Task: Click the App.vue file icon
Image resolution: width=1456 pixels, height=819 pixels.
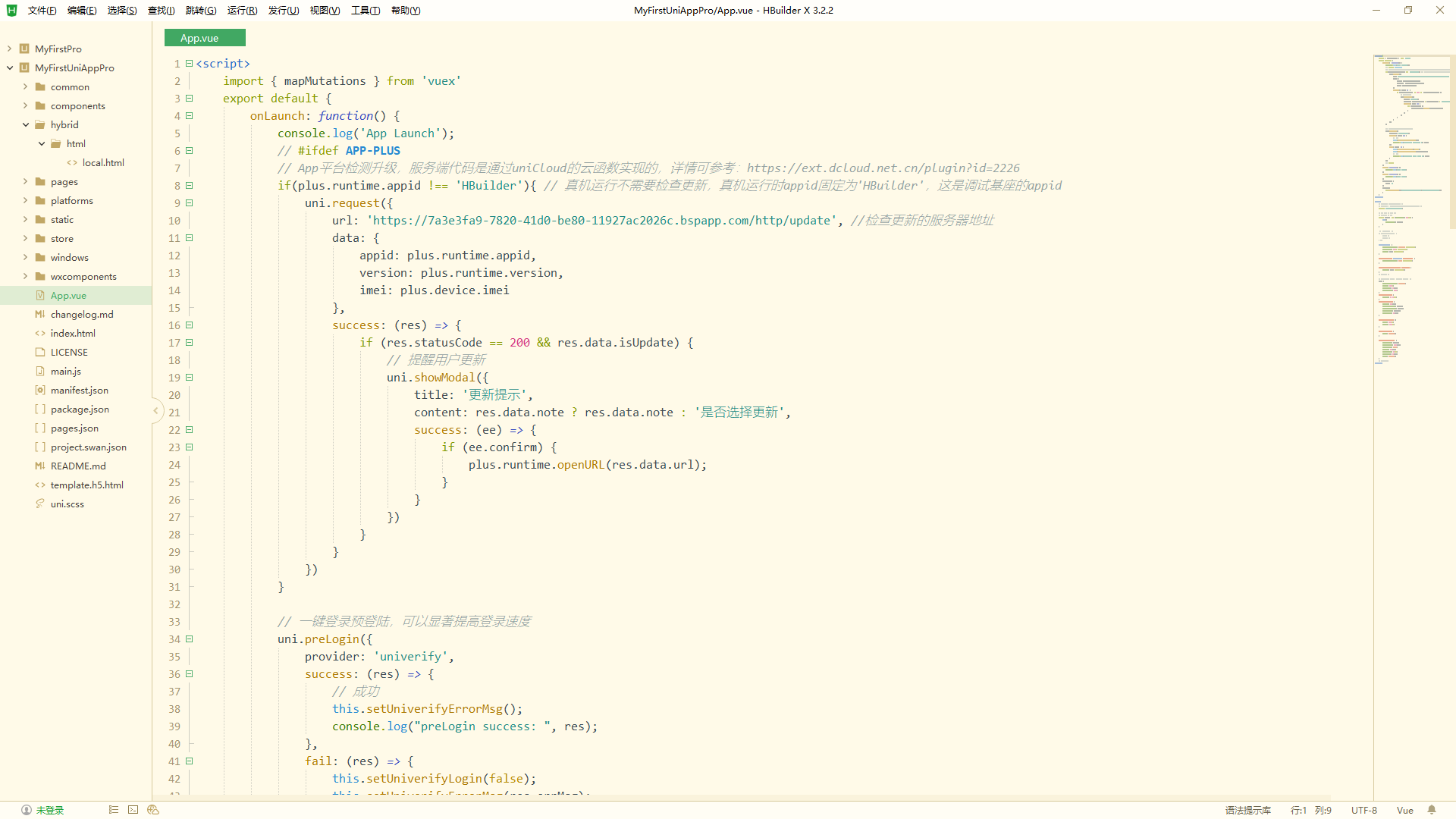Action: (x=40, y=295)
